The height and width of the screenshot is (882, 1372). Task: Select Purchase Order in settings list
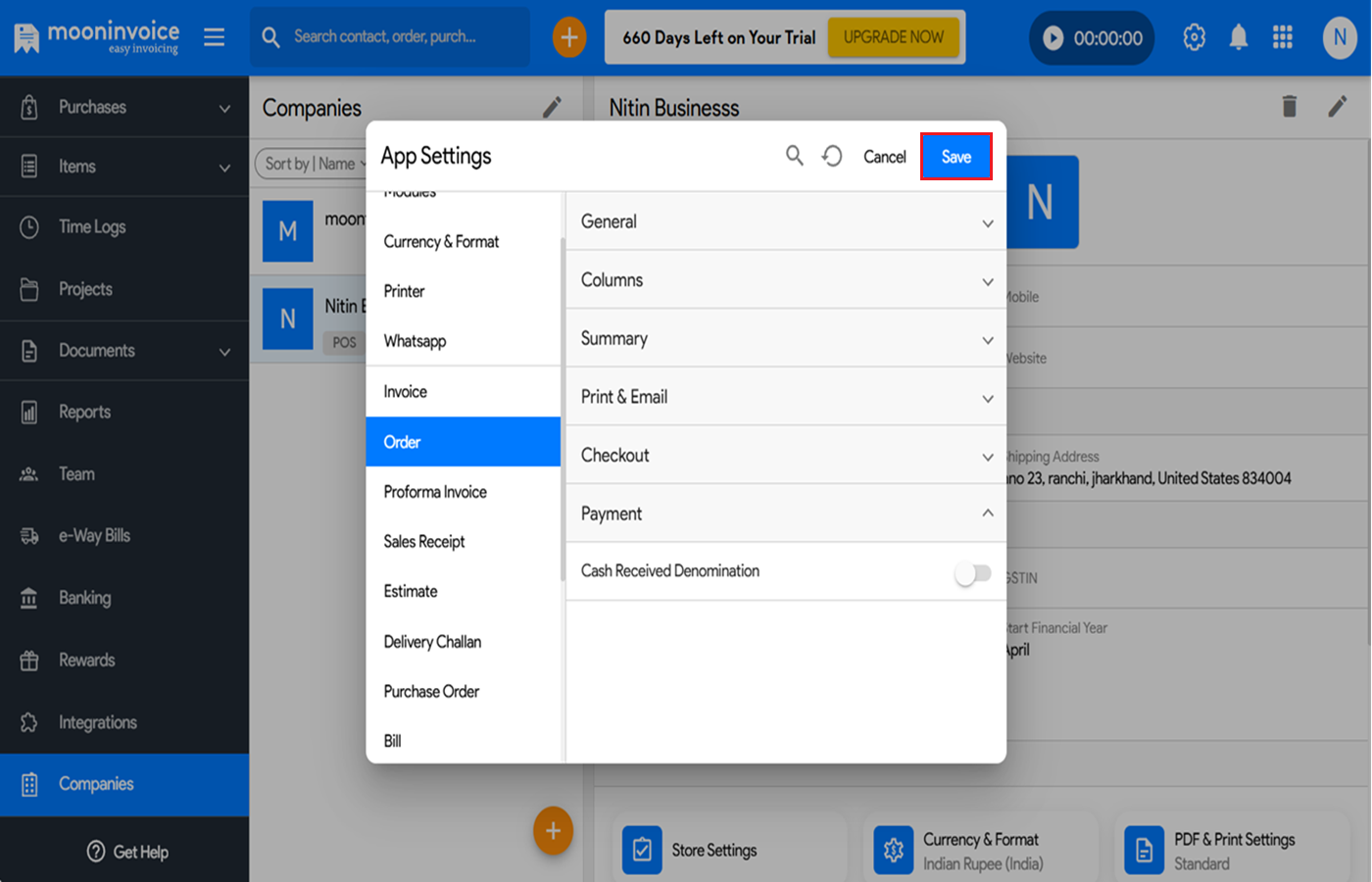463,692
